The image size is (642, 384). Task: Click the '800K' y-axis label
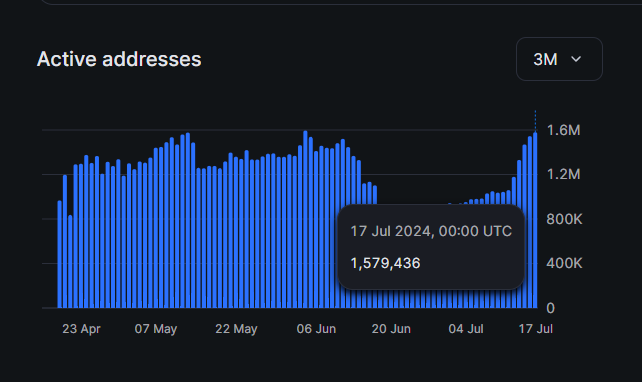click(564, 219)
